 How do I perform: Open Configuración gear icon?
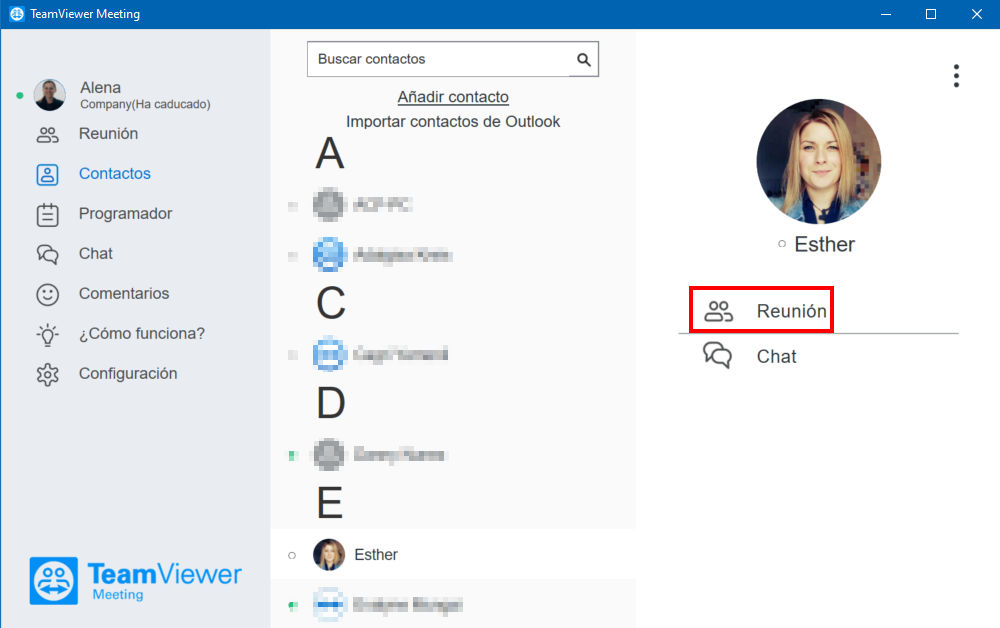pyautogui.click(x=48, y=374)
